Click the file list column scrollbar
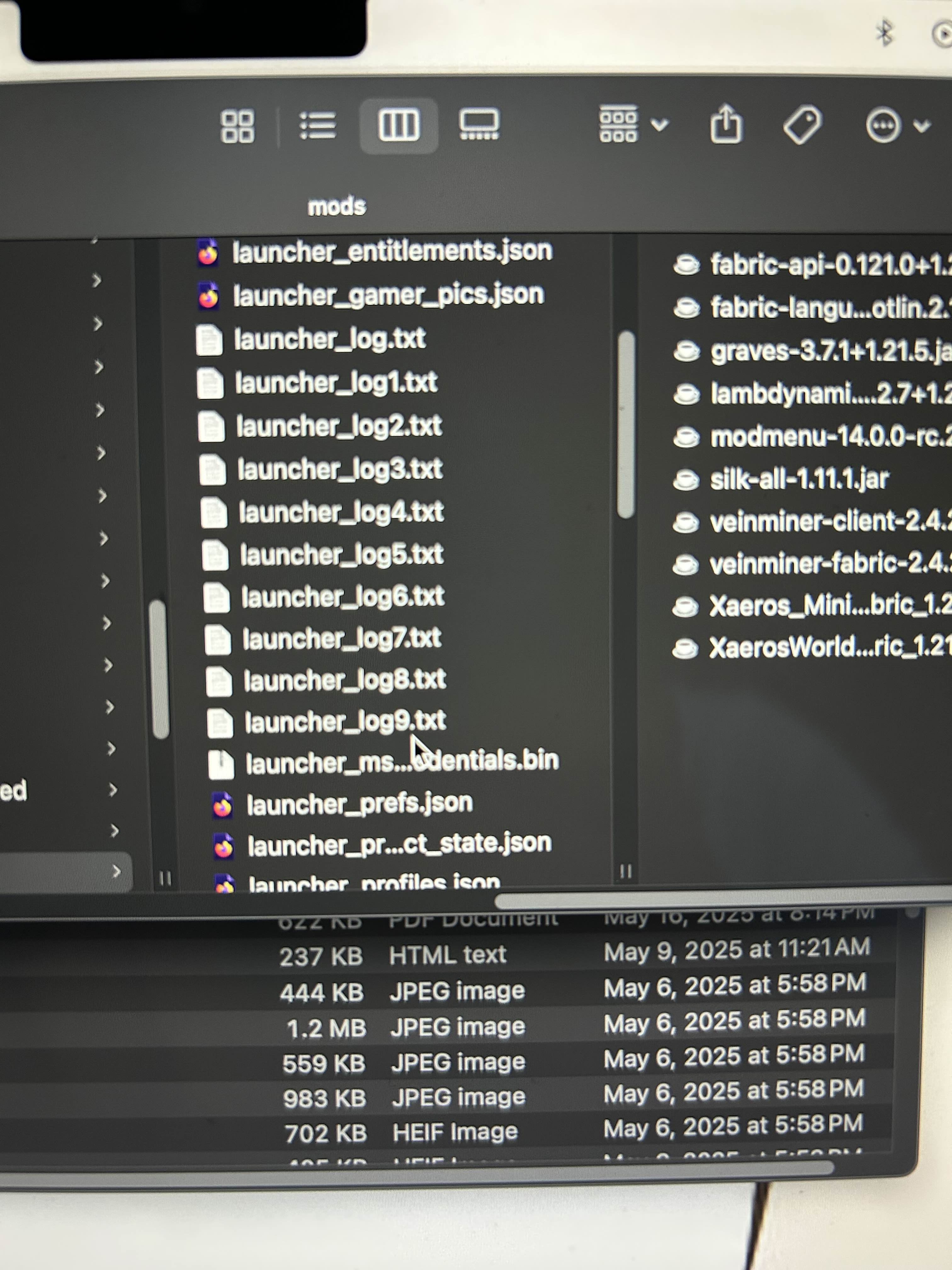Screen dimensions: 952x1270 pyautogui.click(x=626, y=424)
